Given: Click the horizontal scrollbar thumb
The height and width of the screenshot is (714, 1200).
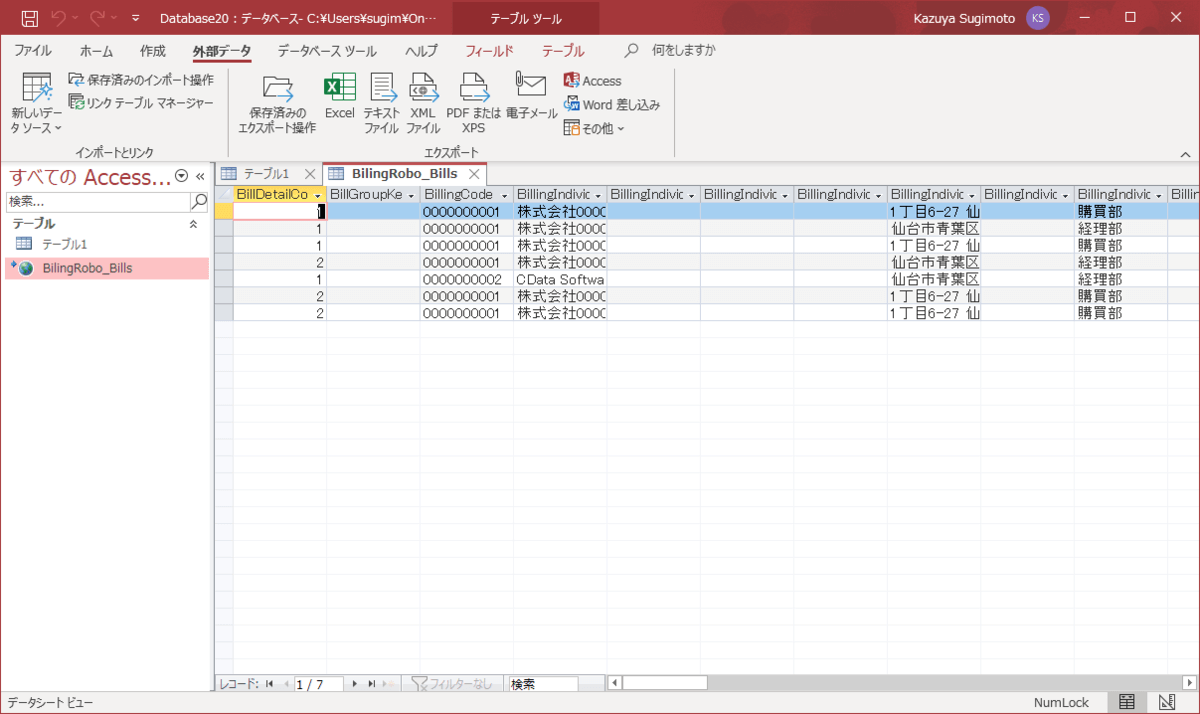Looking at the screenshot, I should 665,683.
